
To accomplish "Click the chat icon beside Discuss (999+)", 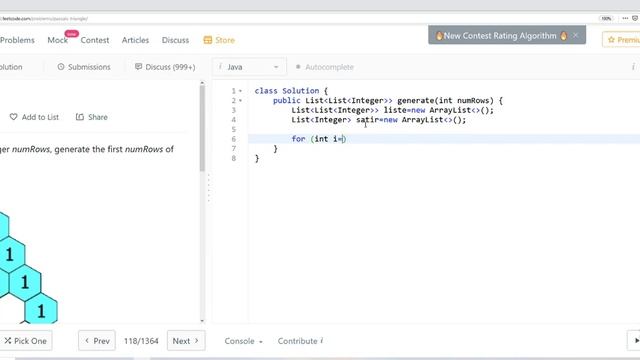I will pyautogui.click(x=138, y=67).
